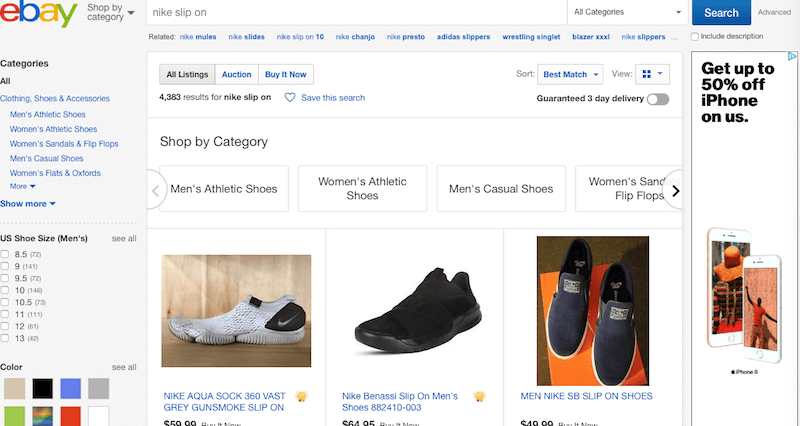Open the All Categories dropdown
Screen dimensions: 800x426
point(628,12)
